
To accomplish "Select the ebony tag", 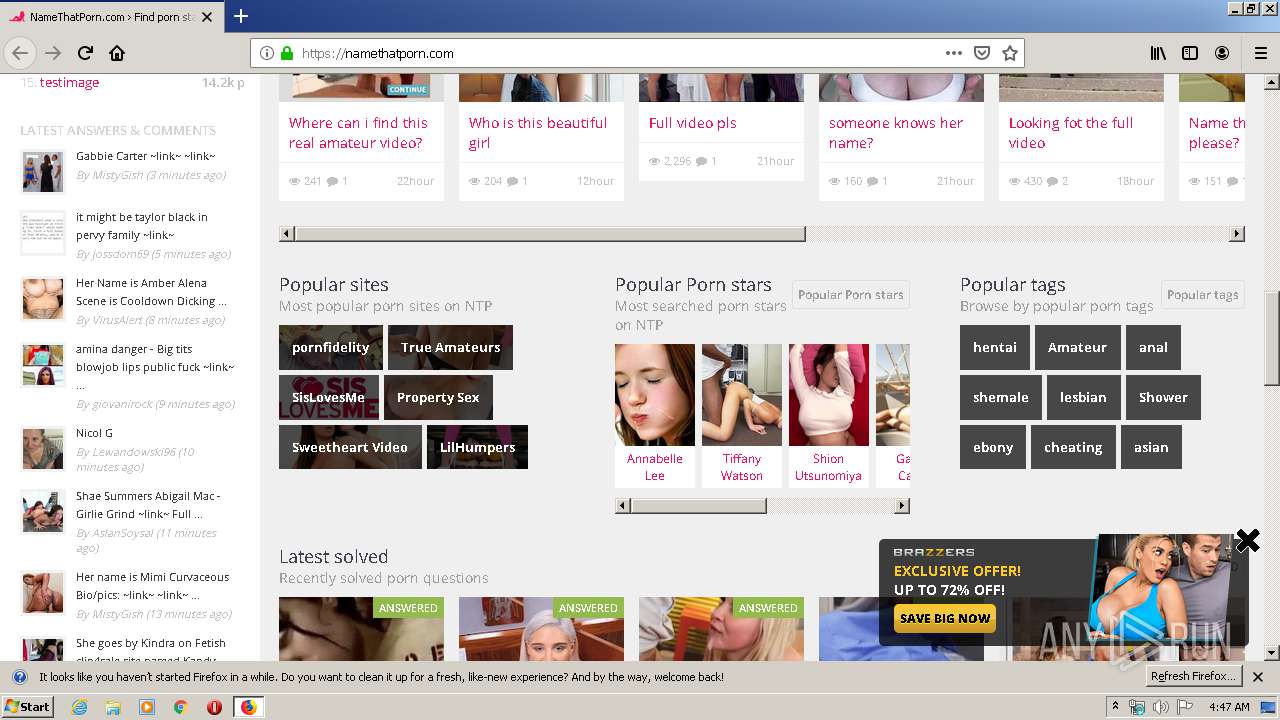I will tap(993, 447).
